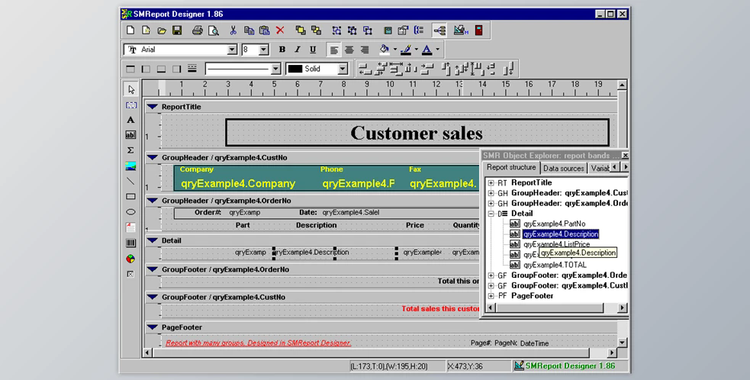Click the design area's right scroll arrow
This screenshot has width=750, height=380.
[612, 353]
